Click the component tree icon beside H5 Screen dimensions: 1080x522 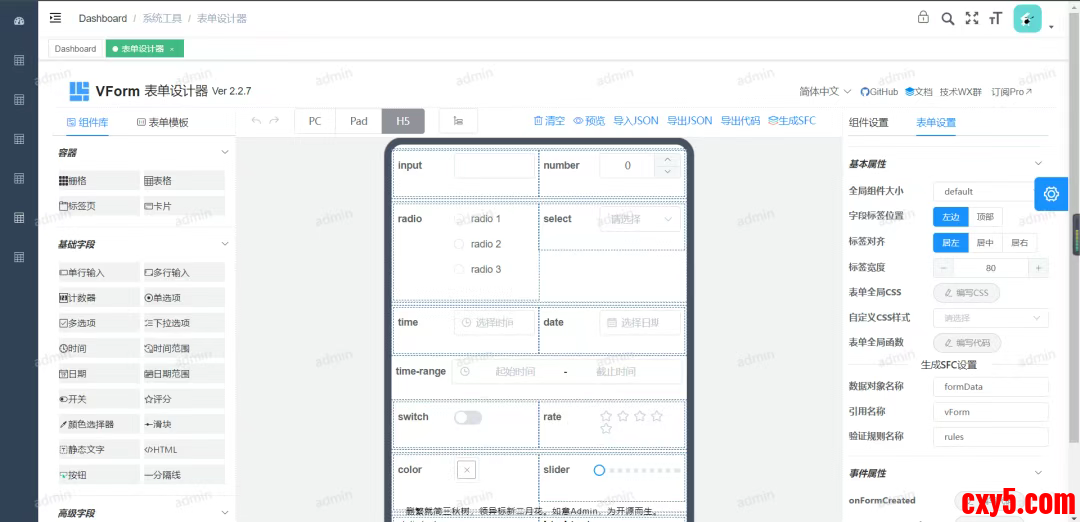458,121
